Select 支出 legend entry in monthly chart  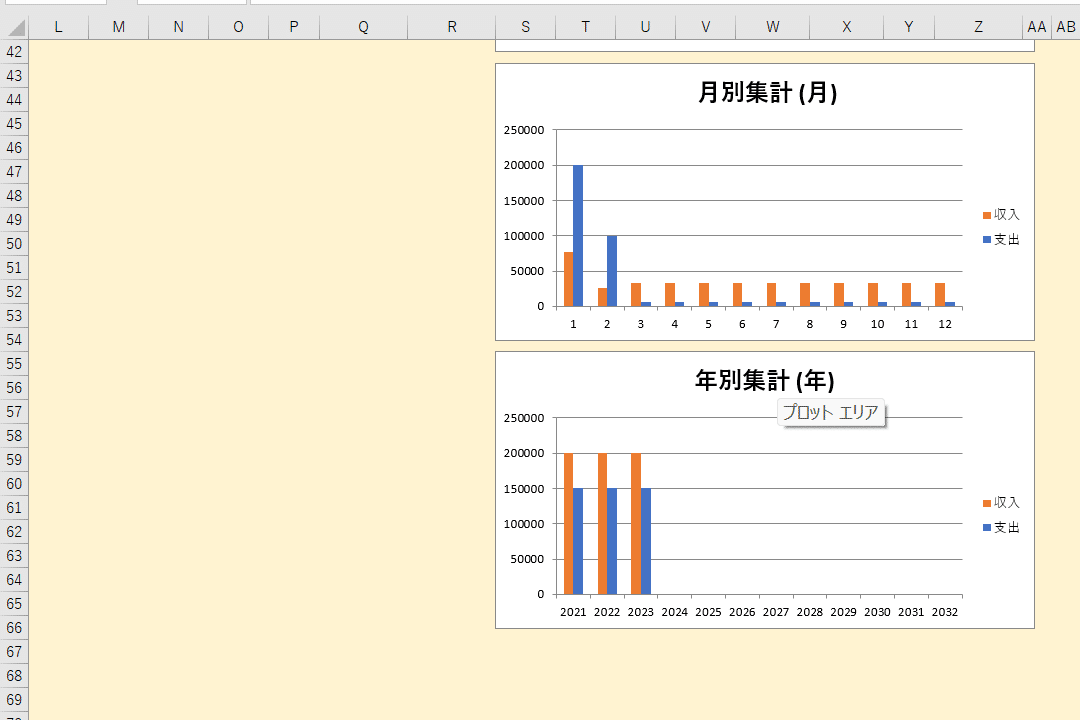point(1001,240)
